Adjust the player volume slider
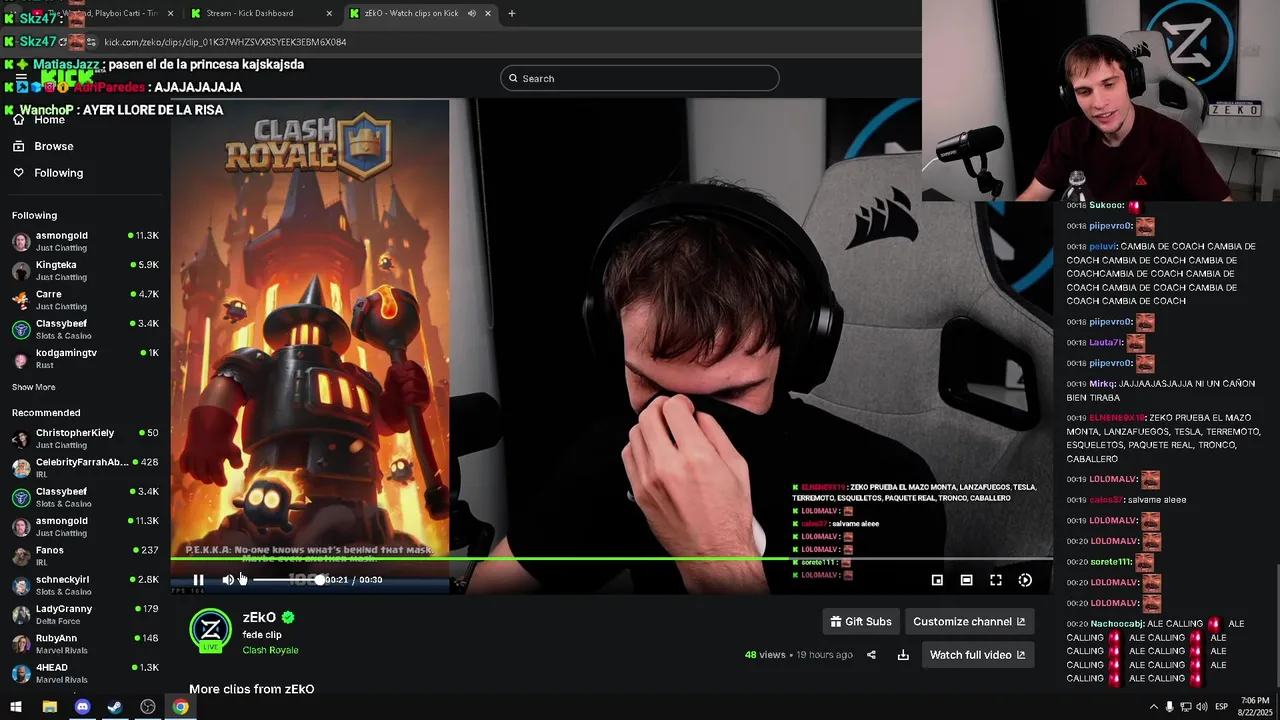The image size is (1280, 720). coord(286,580)
